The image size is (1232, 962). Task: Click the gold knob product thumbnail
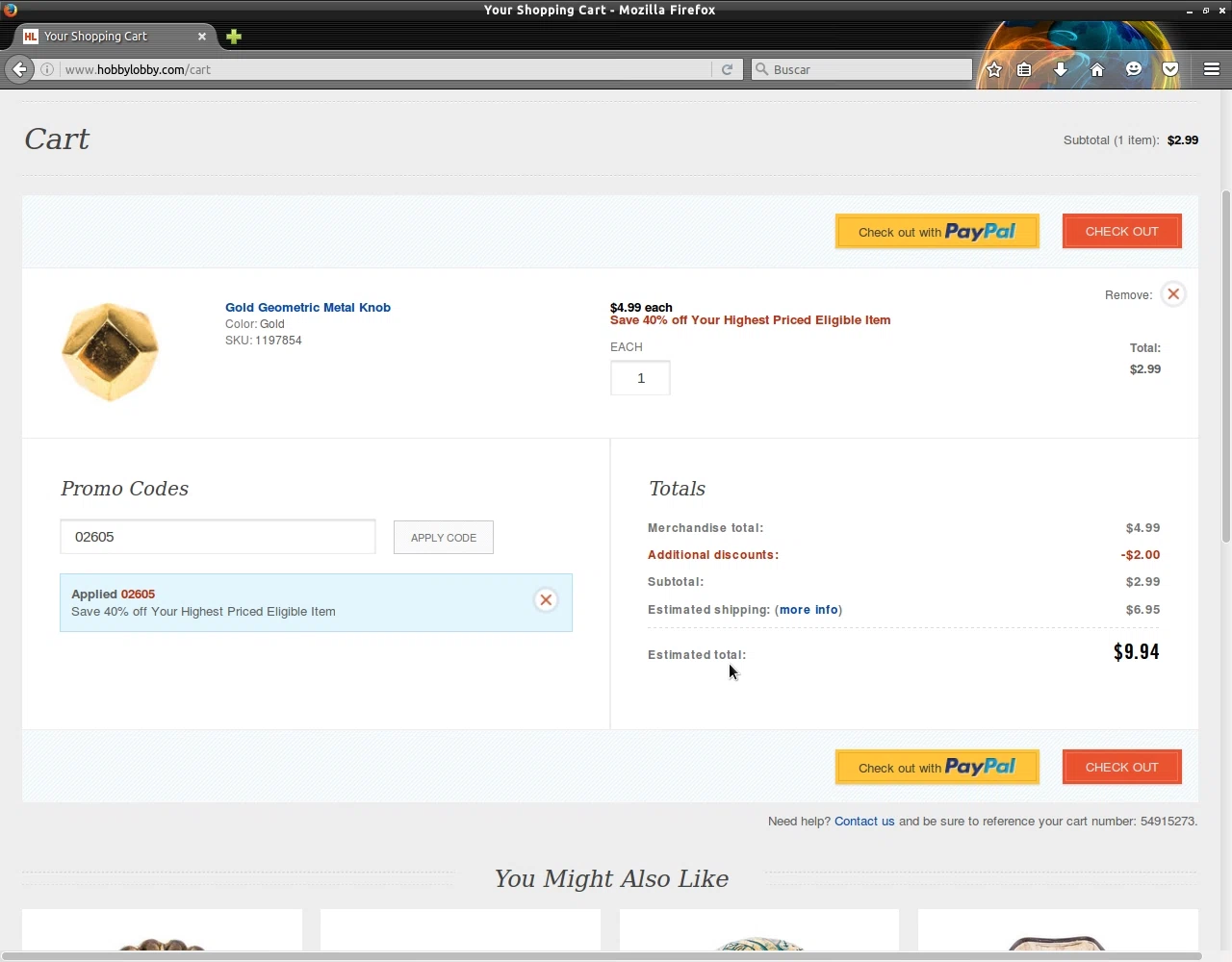point(110,352)
